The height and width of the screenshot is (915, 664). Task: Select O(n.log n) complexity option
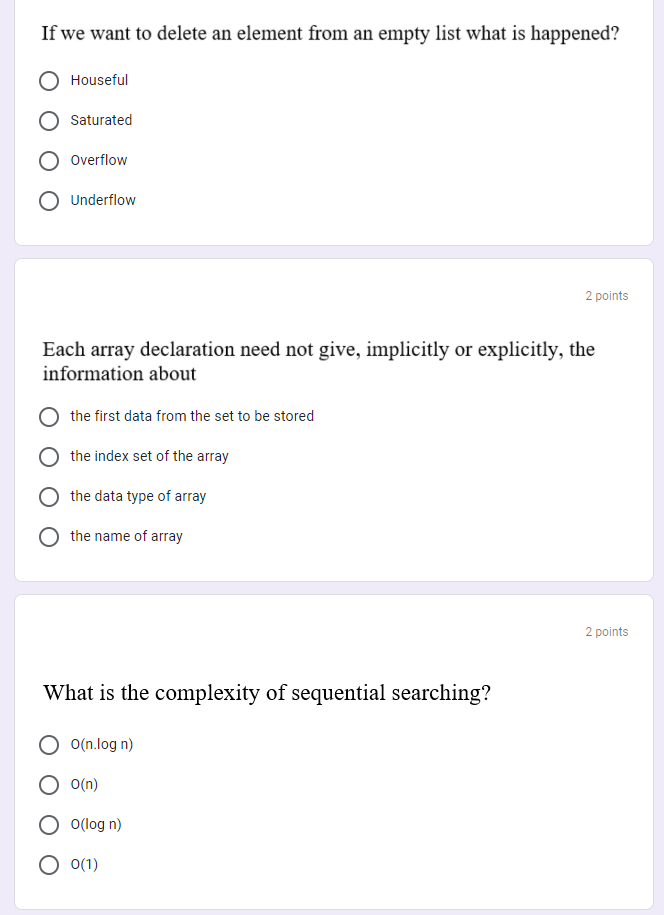tap(49, 745)
